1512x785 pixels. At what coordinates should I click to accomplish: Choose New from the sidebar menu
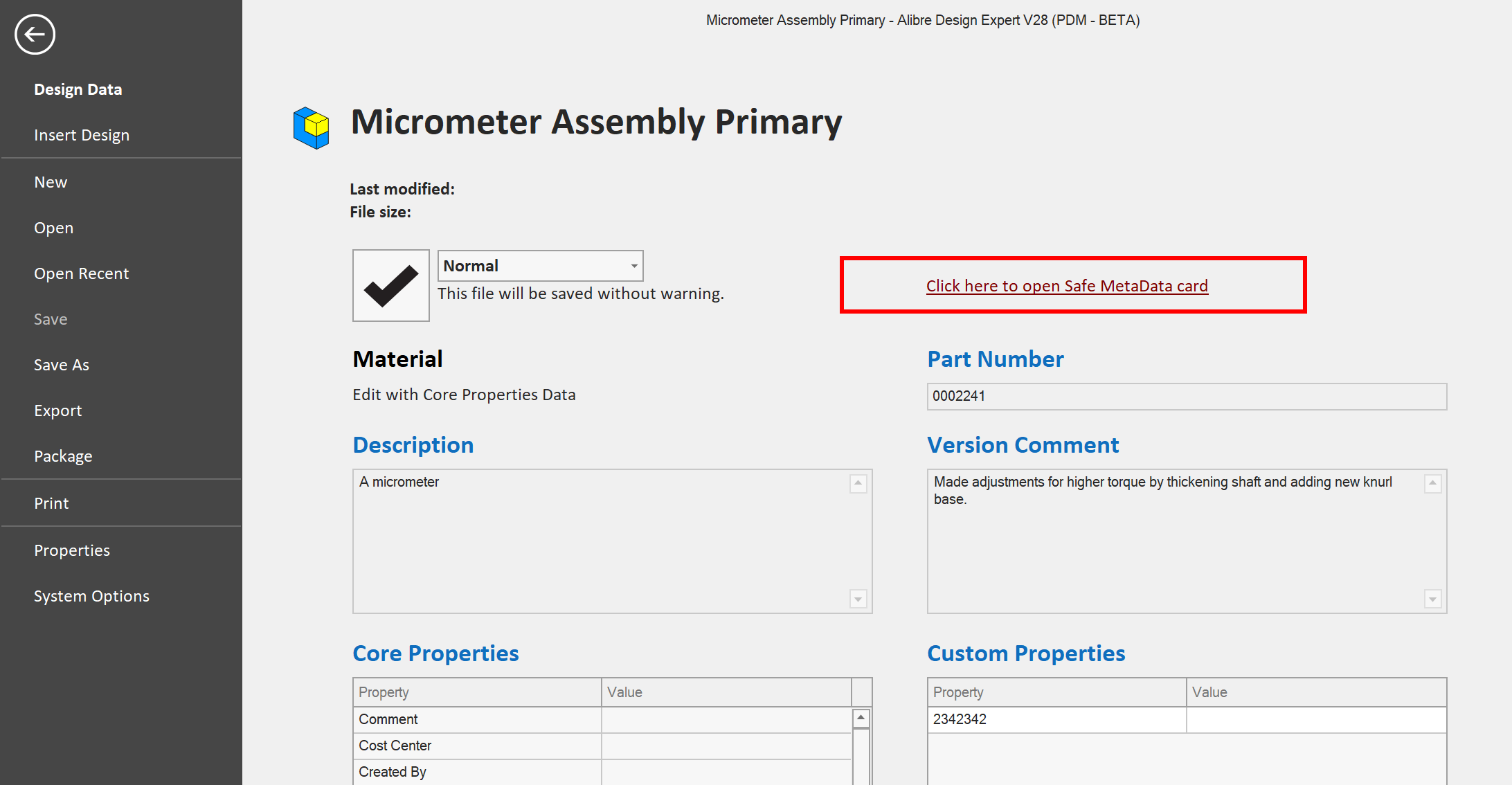pyautogui.click(x=51, y=182)
